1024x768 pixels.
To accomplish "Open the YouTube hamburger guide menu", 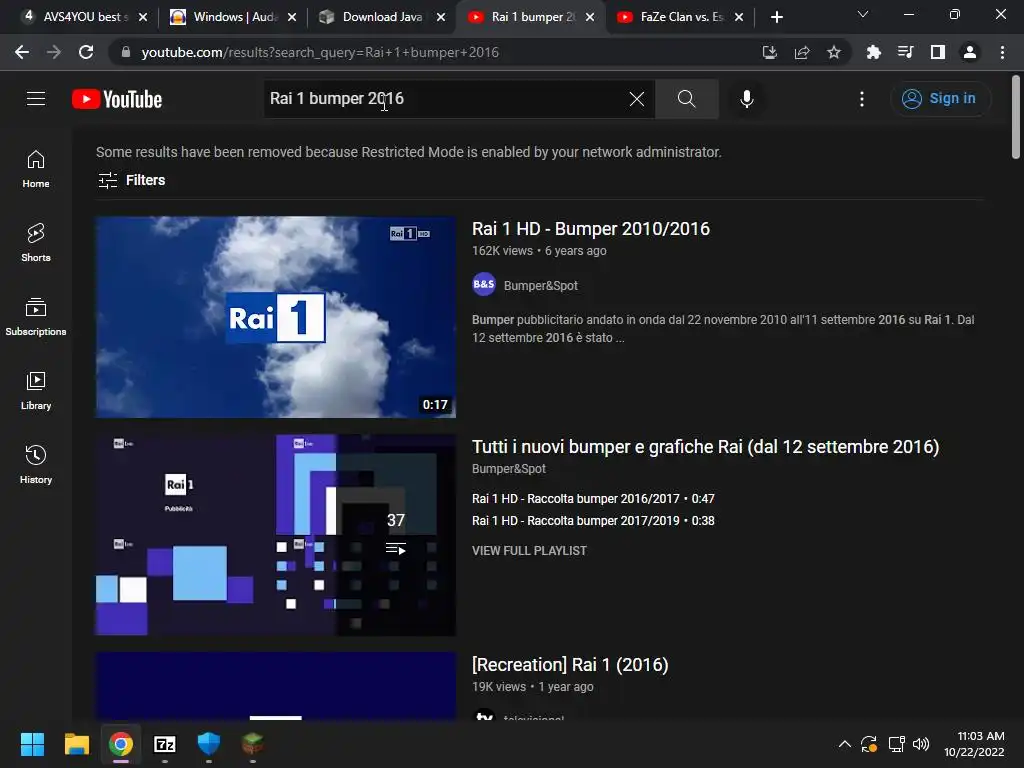I will click(36, 99).
